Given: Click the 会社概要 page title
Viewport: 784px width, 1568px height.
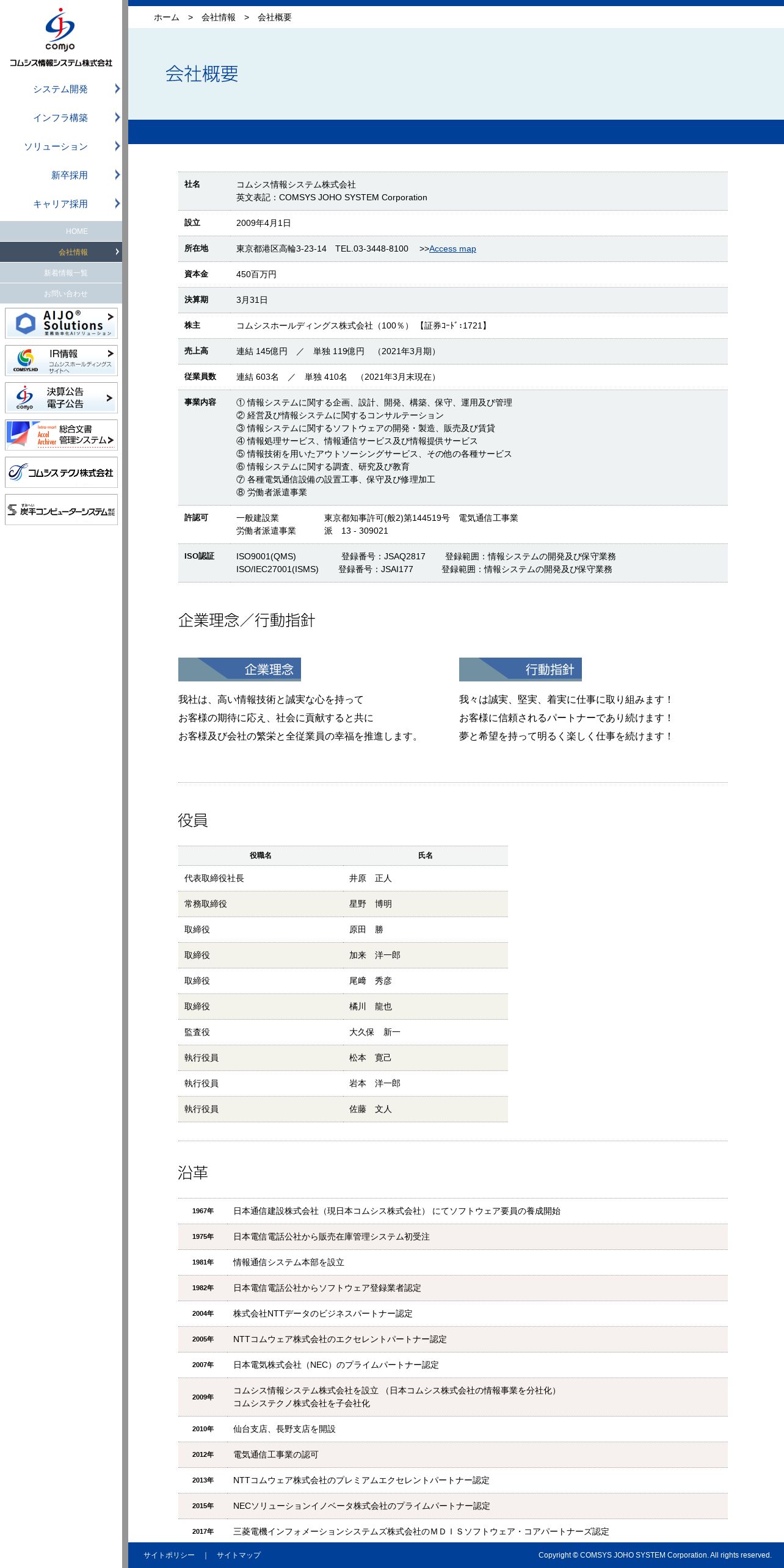Looking at the screenshot, I should point(202,74).
